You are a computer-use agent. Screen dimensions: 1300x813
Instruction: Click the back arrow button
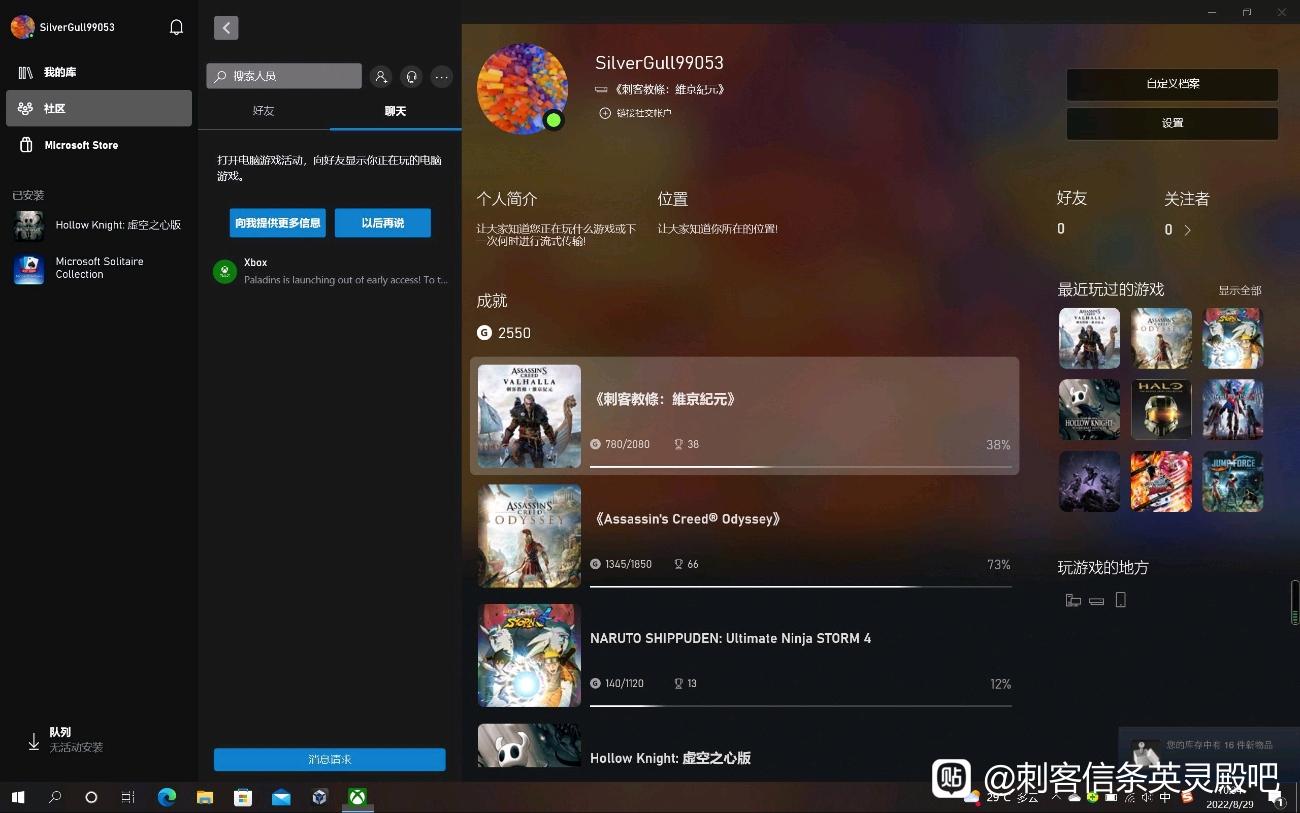(x=226, y=28)
